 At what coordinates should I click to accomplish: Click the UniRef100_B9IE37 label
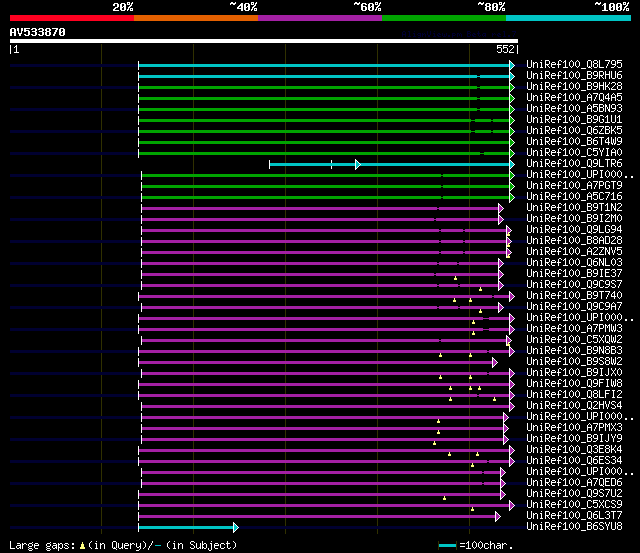click(574, 274)
